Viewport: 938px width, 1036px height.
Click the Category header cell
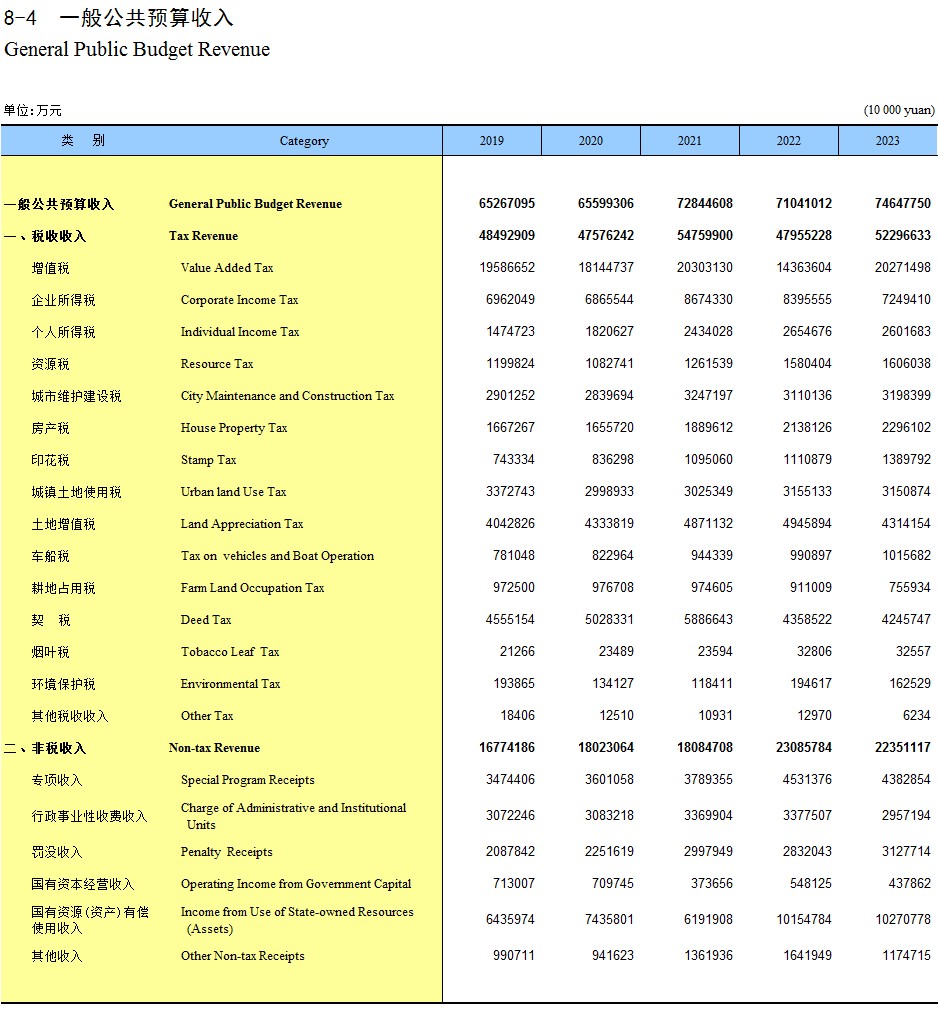(304, 141)
